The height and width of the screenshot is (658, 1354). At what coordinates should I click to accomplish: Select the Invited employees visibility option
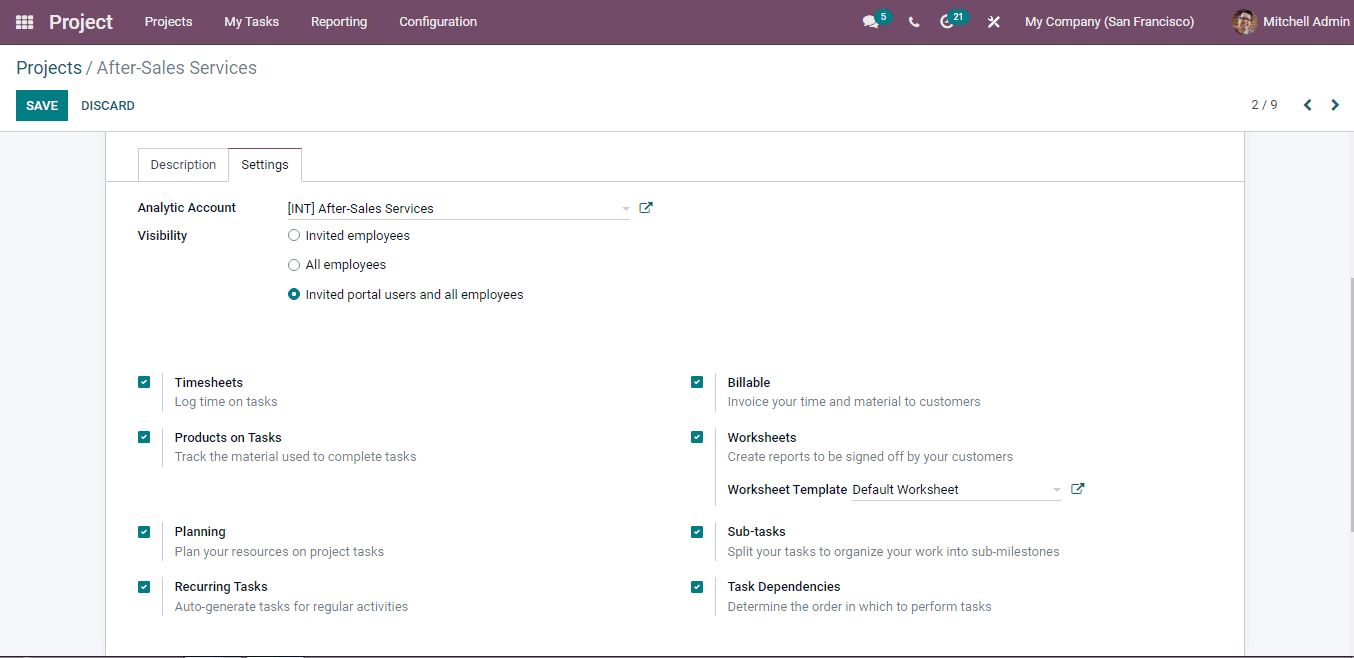click(294, 235)
